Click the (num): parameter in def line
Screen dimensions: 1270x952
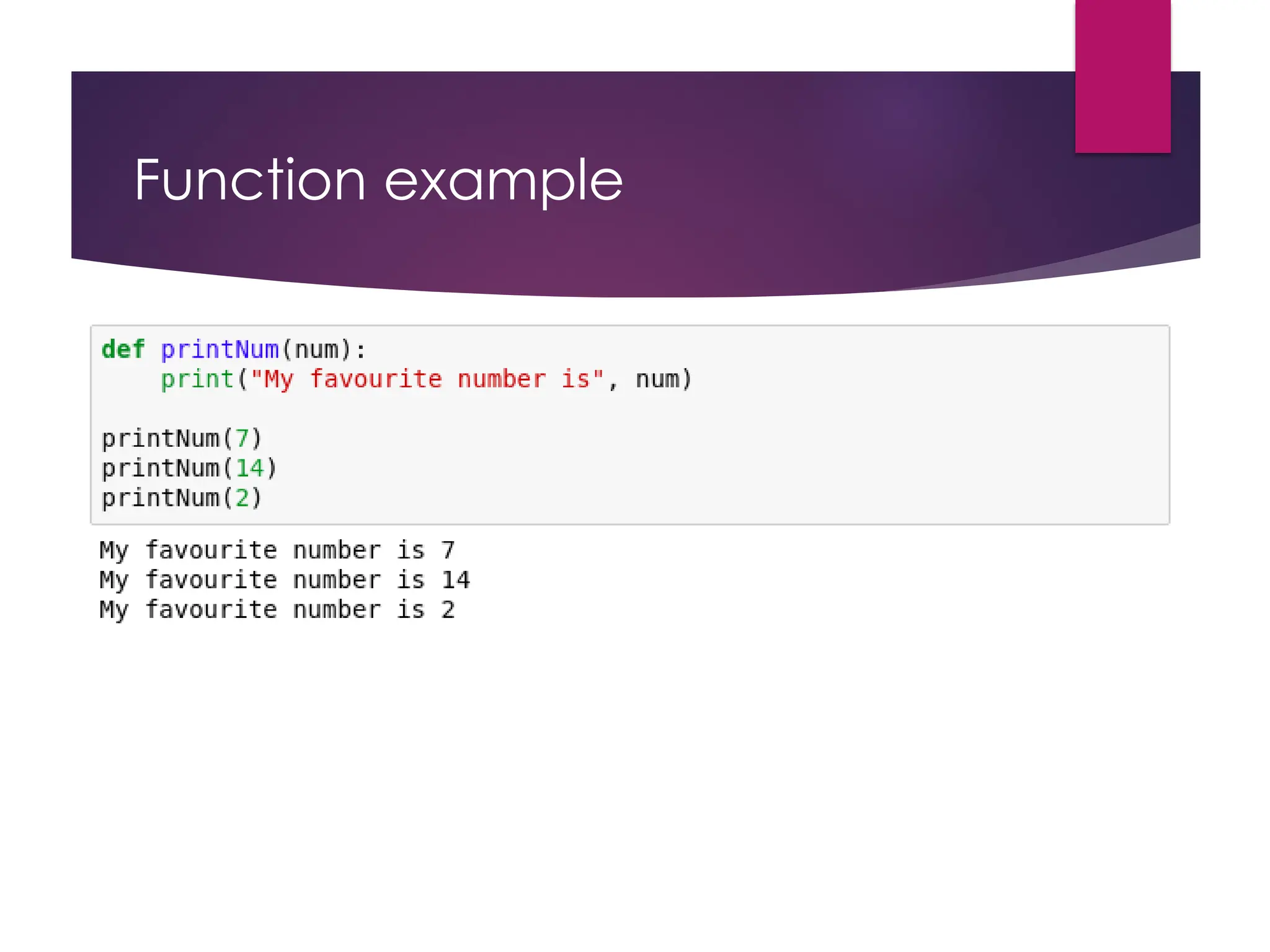tap(324, 350)
